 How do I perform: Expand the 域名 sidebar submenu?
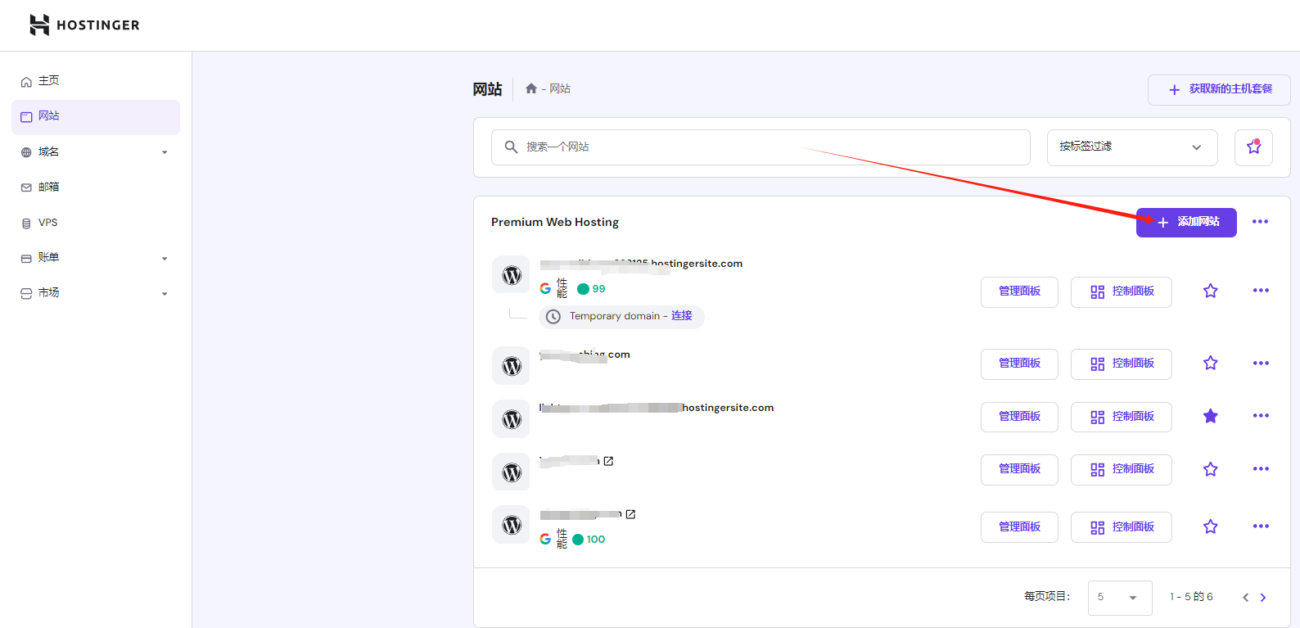pos(164,152)
